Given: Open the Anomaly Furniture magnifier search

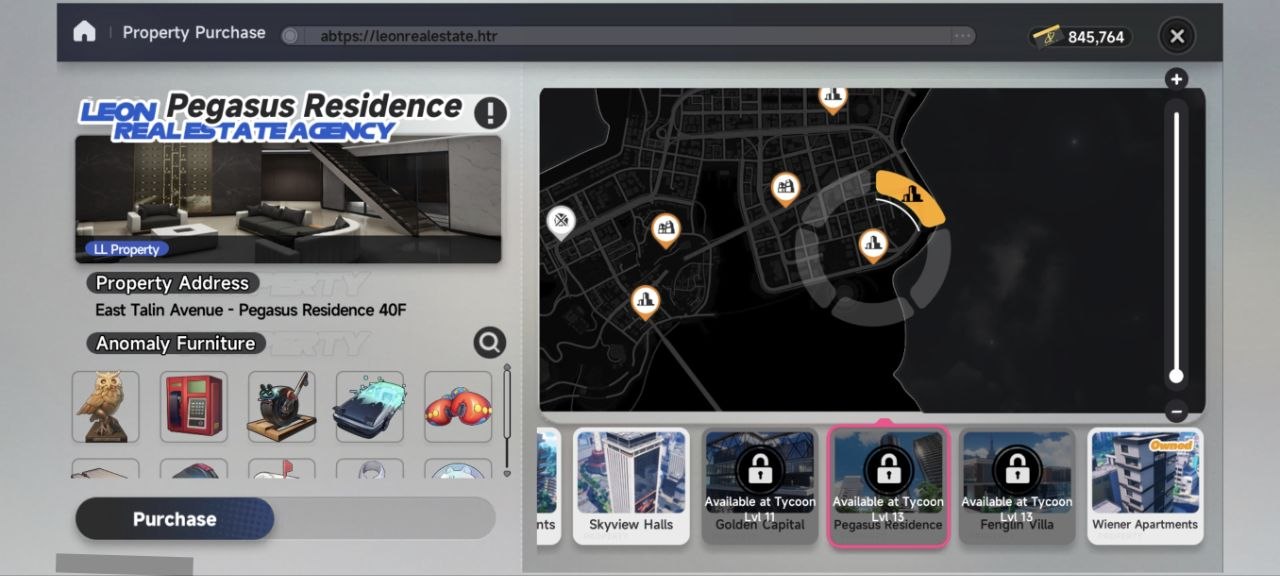Looking at the screenshot, I should point(490,343).
